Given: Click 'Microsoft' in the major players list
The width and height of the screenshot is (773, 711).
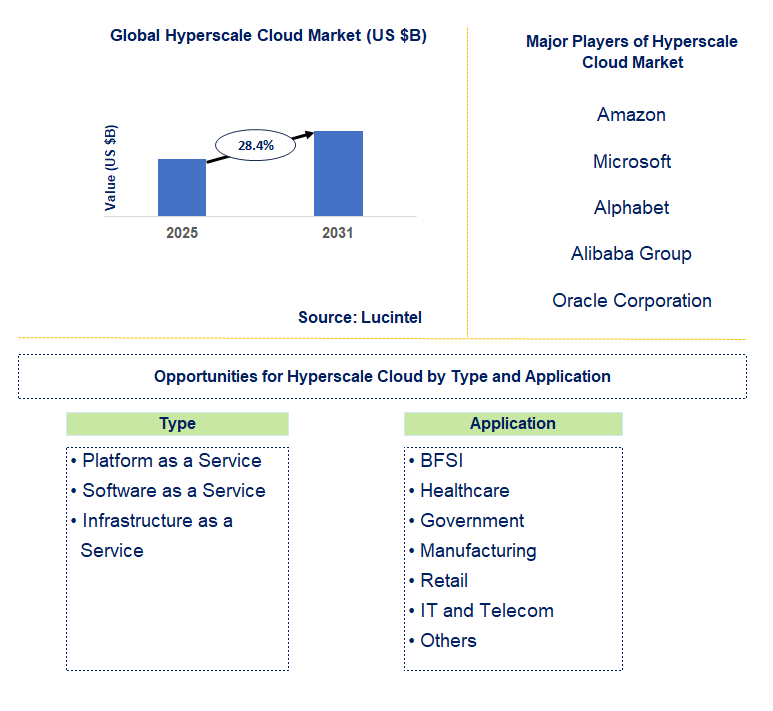Looking at the screenshot, I should coord(632,161).
